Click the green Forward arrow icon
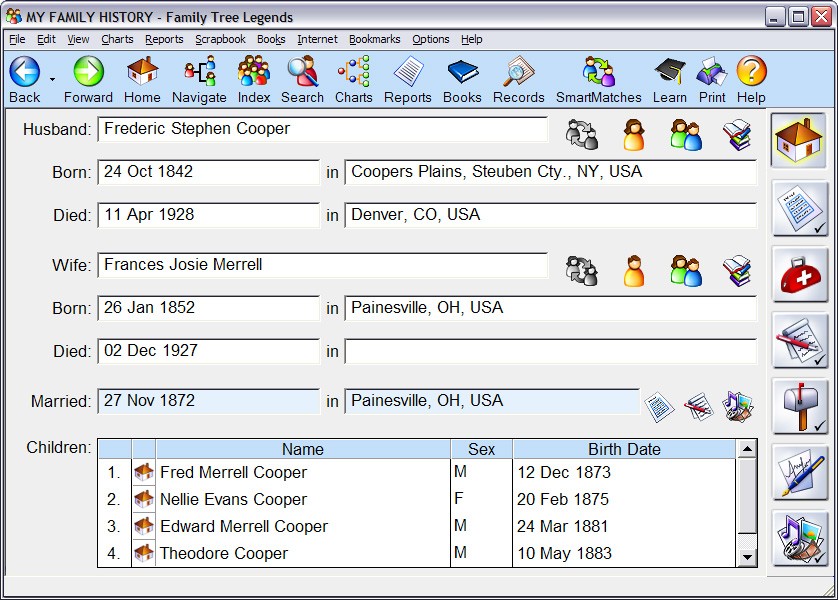Viewport: 838px width, 600px height. pyautogui.click(x=88, y=71)
